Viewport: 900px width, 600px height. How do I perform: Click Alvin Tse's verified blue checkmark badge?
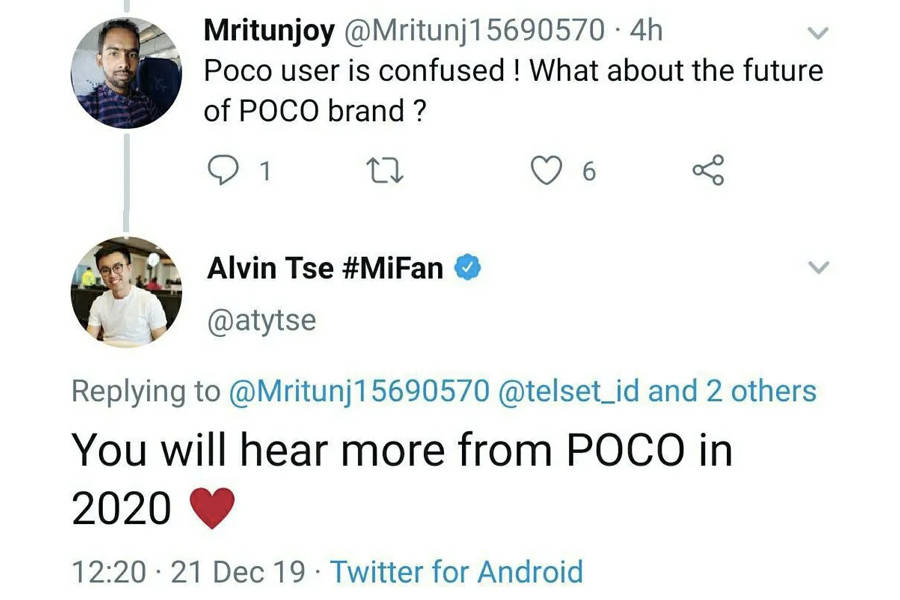(470, 267)
